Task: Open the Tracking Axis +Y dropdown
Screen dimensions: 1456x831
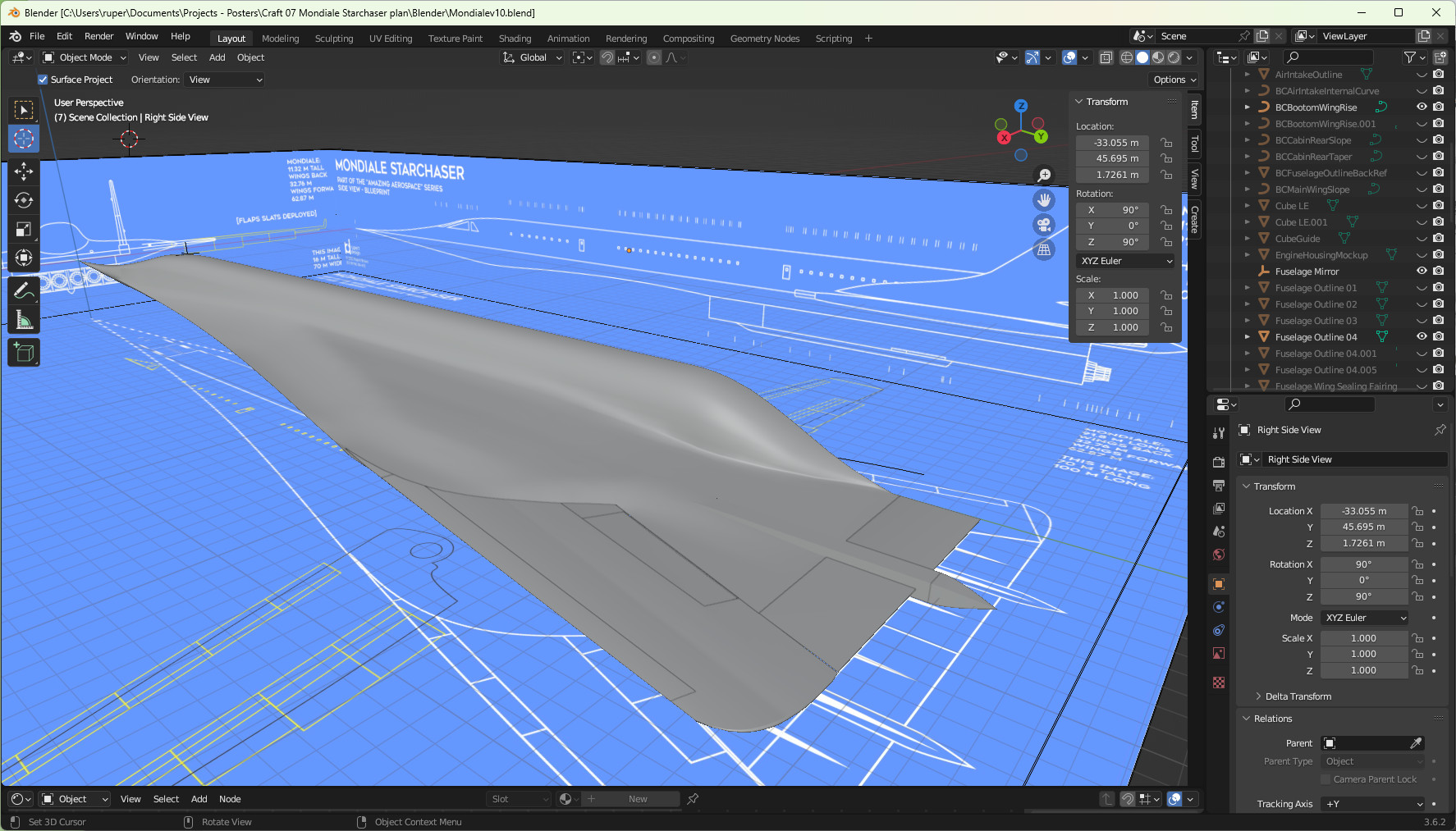Action: point(1373,804)
